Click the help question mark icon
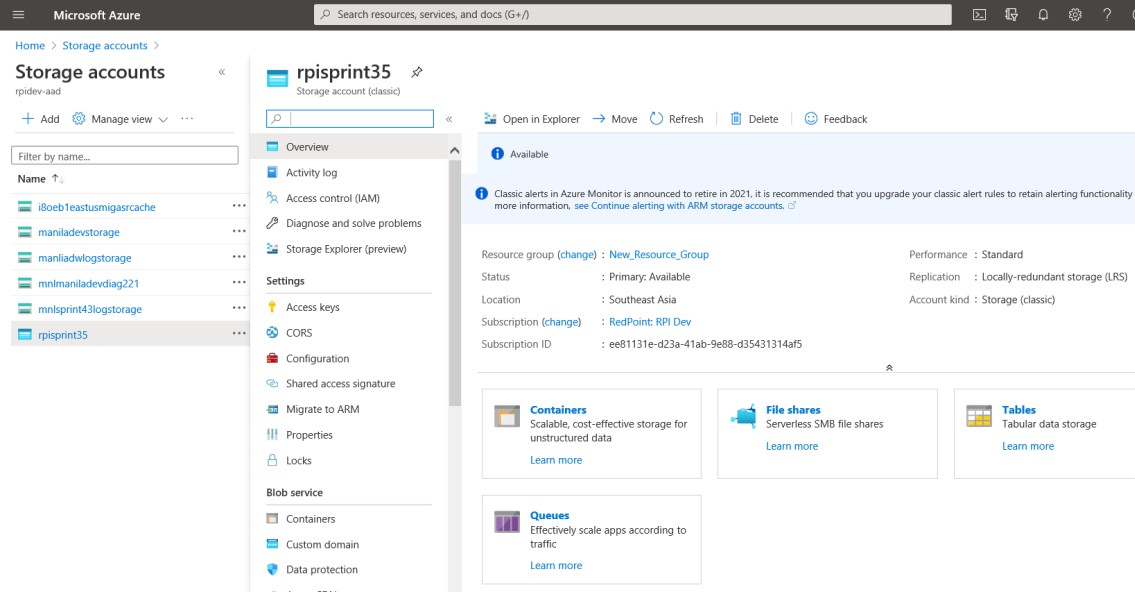 click(x=1107, y=15)
